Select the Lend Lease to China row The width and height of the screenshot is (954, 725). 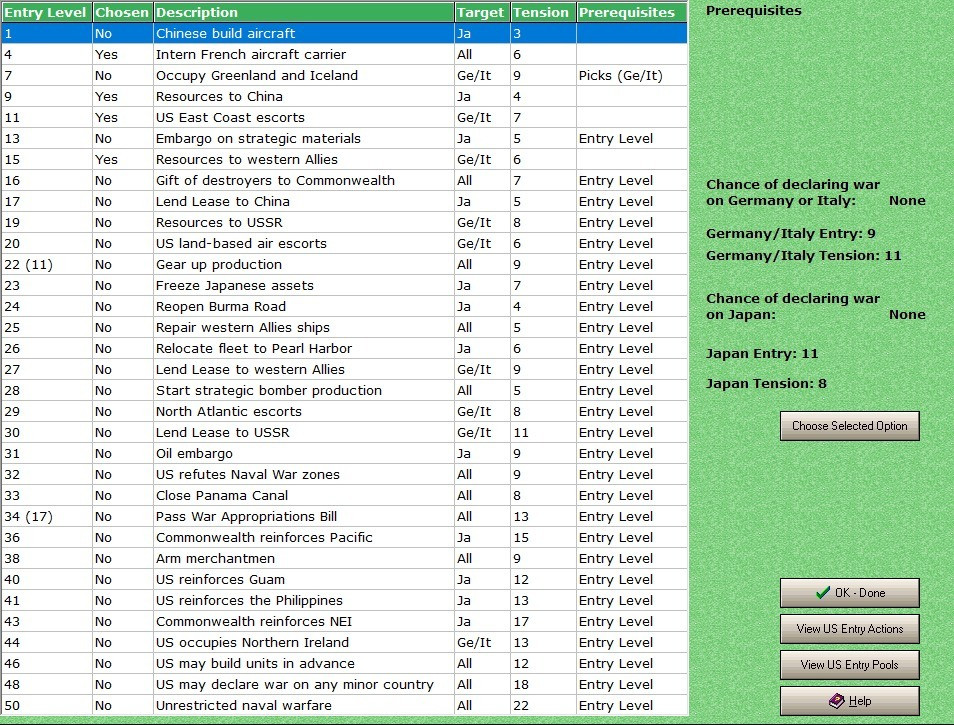tap(344, 201)
